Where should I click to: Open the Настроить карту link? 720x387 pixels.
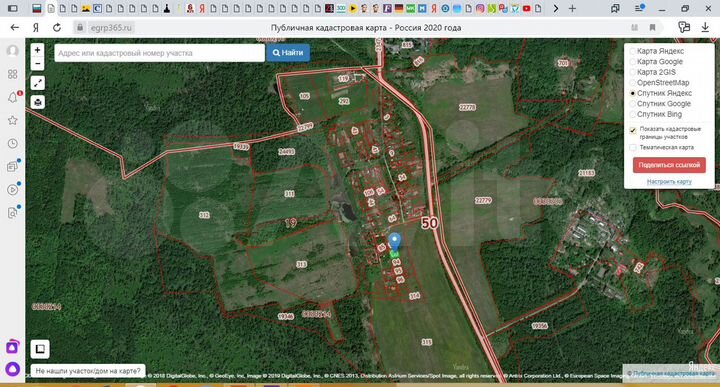pos(669,182)
